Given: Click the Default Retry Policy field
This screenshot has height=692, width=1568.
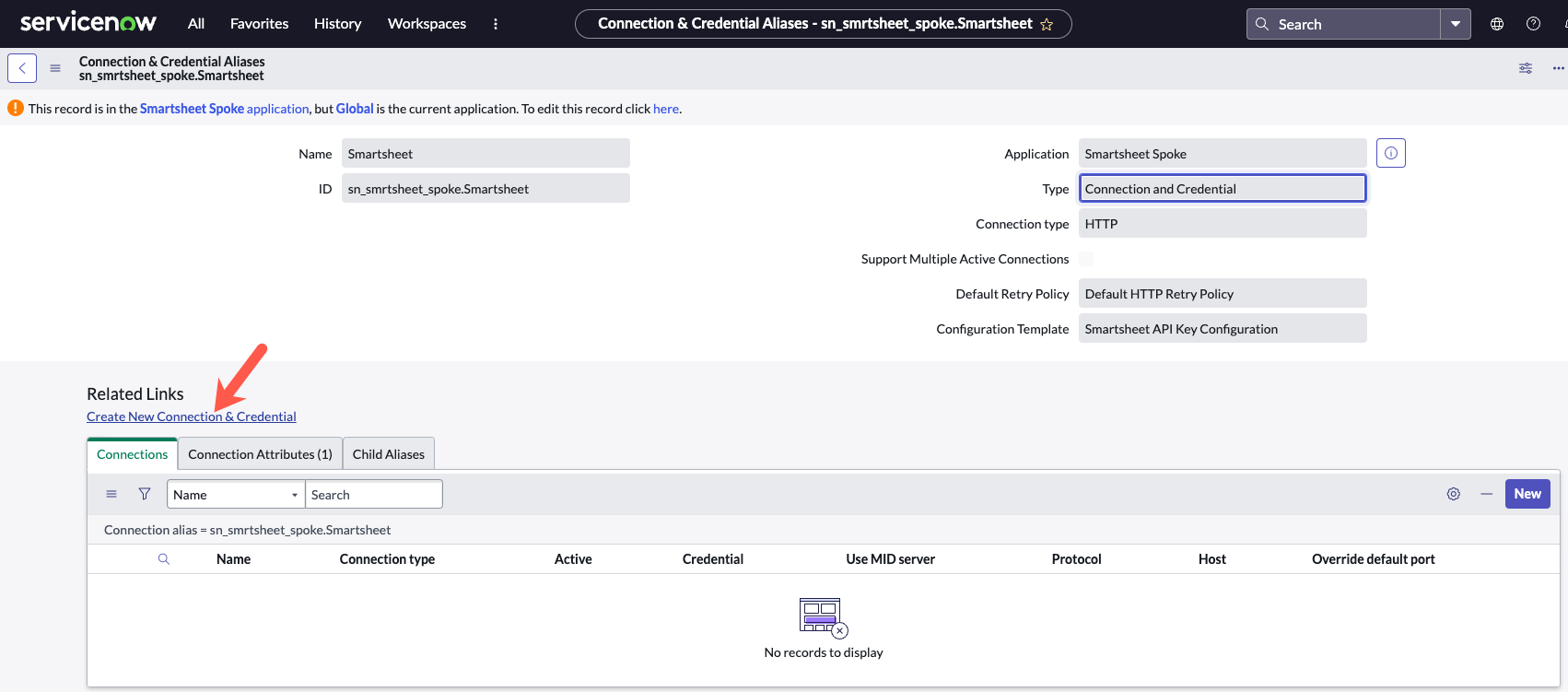Looking at the screenshot, I should (1223, 293).
